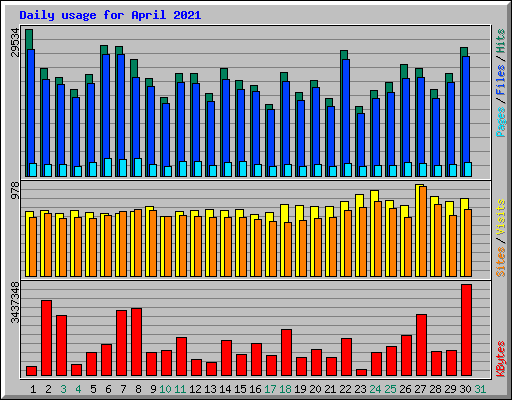
Task: Click green day 31 label on x-axis
Action: (x=480, y=389)
